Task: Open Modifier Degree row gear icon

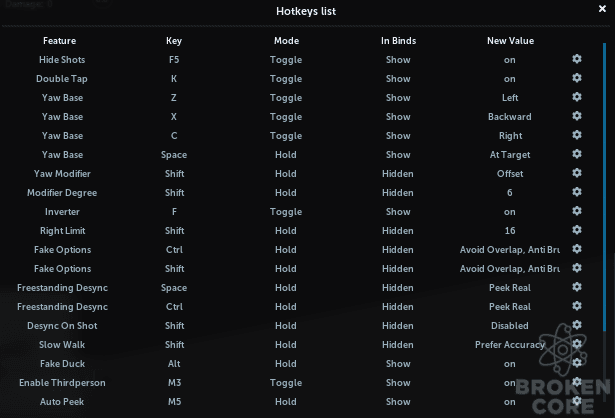Action: coord(577,192)
